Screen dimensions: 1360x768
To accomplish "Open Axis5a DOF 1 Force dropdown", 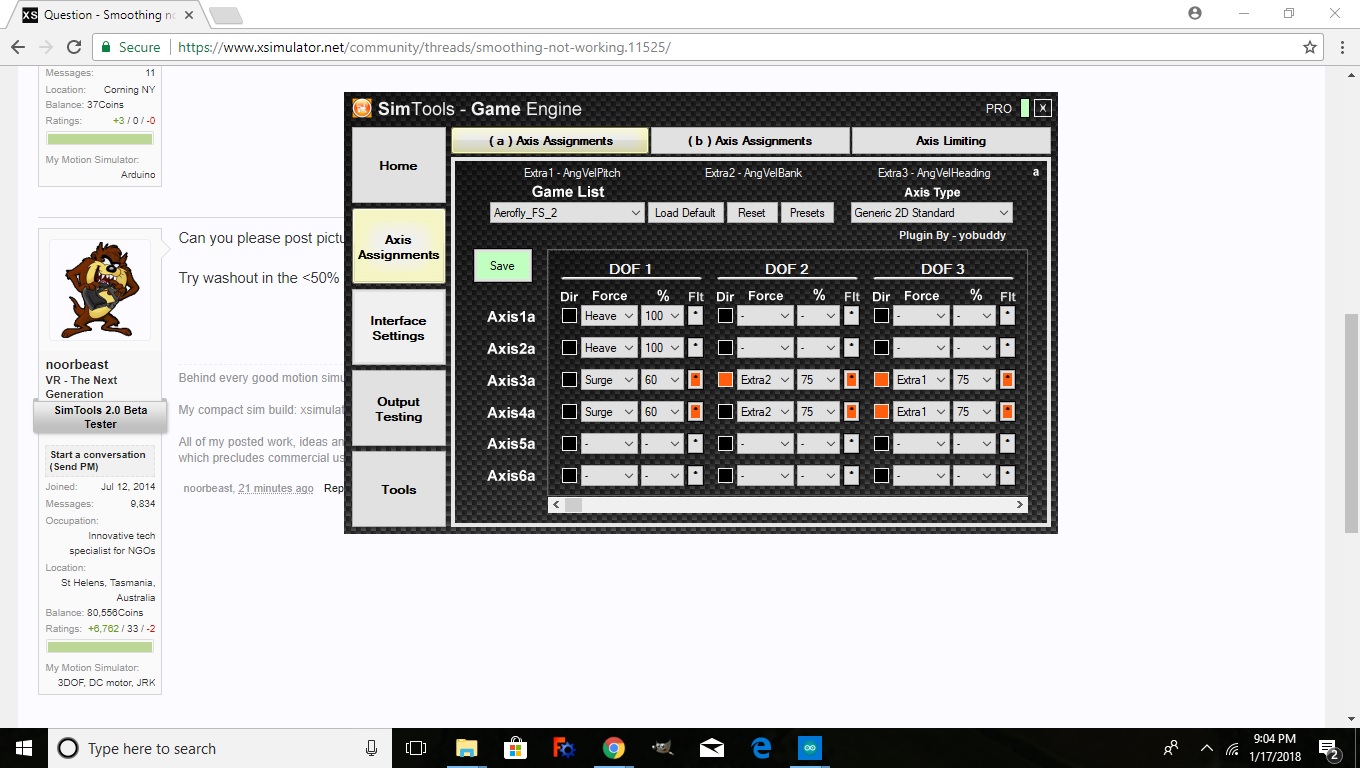I will pyautogui.click(x=609, y=444).
